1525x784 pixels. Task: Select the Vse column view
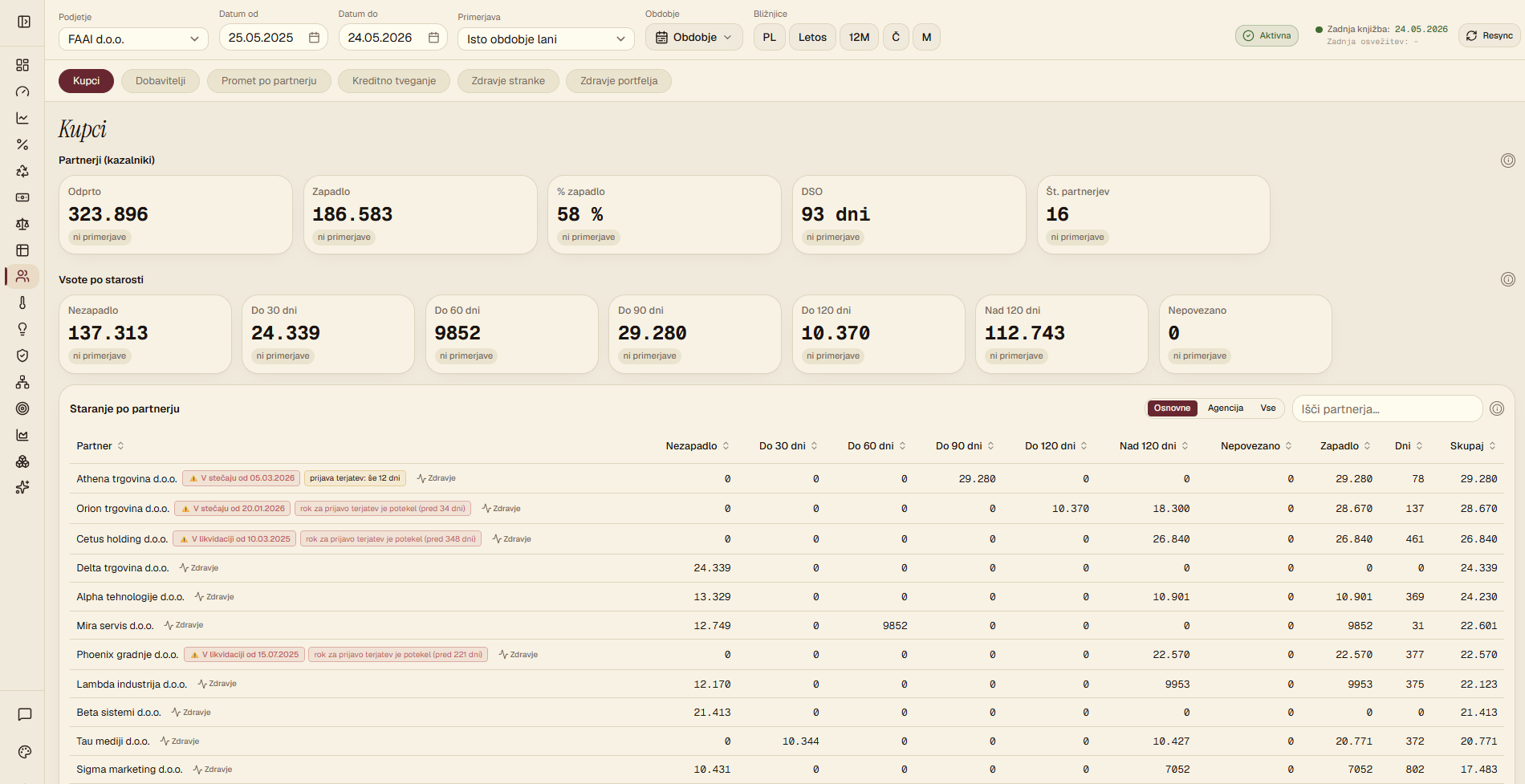tap(1268, 408)
